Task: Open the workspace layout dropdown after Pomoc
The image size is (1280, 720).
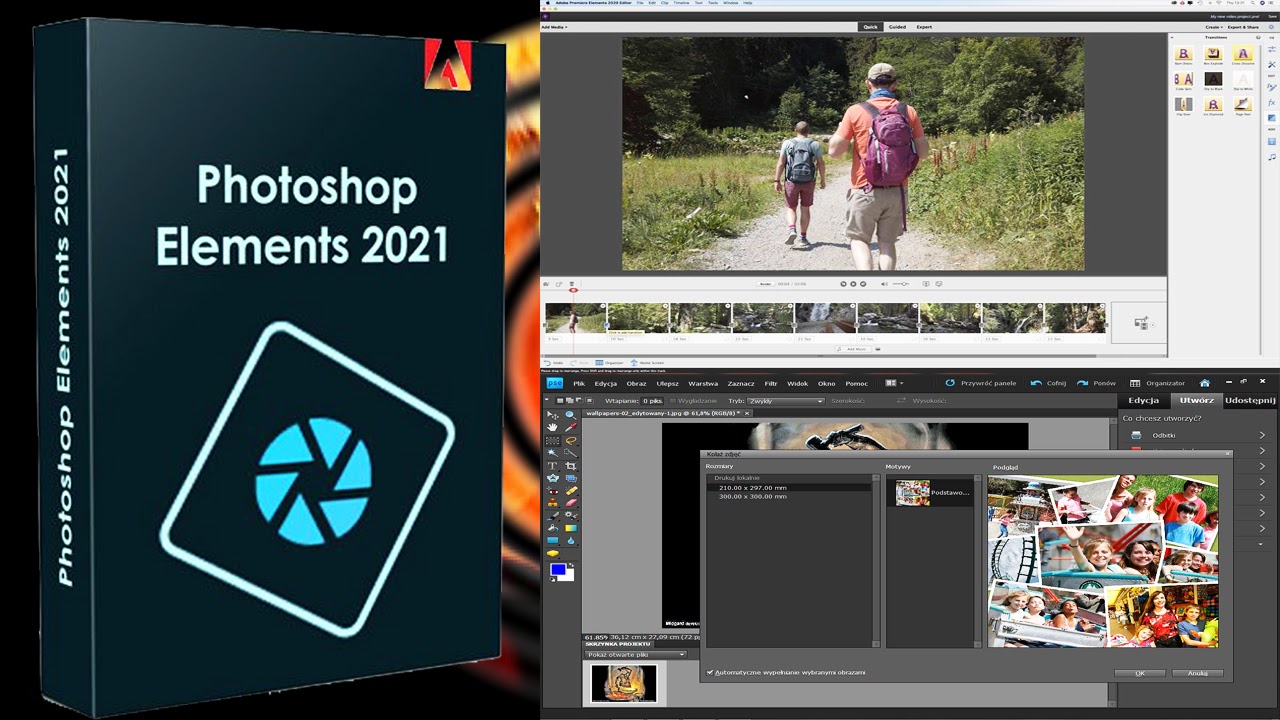Action: (894, 383)
